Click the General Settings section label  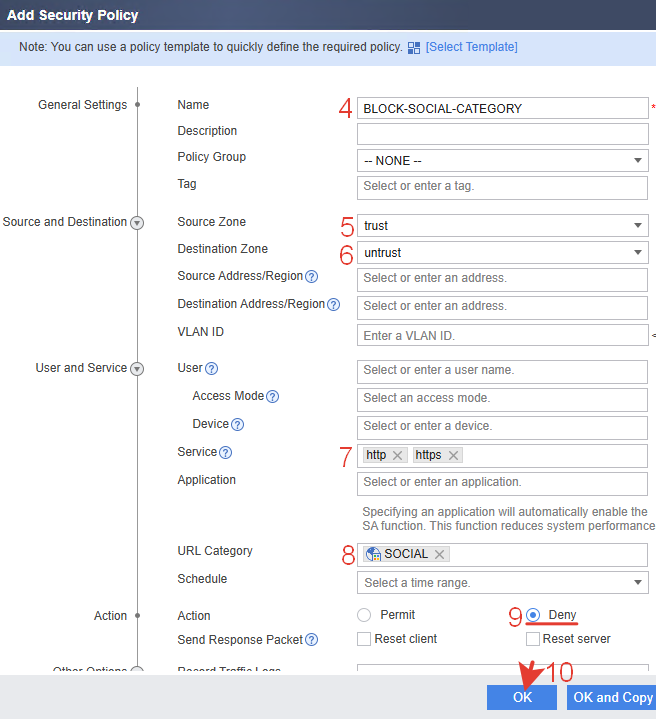point(83,105)
